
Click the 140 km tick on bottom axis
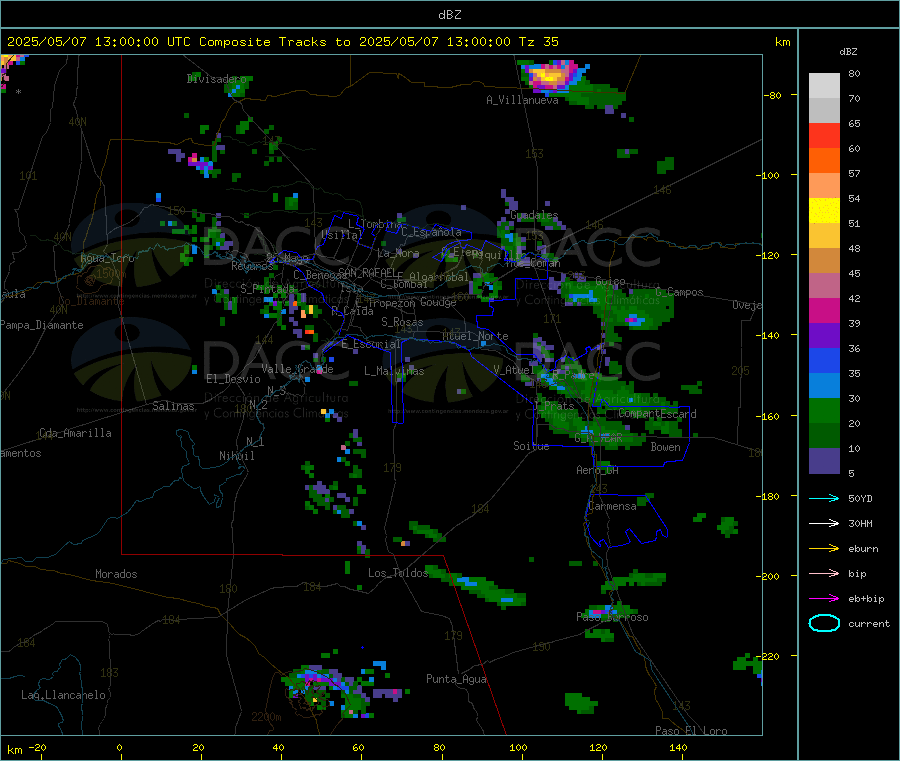point(678,747)
